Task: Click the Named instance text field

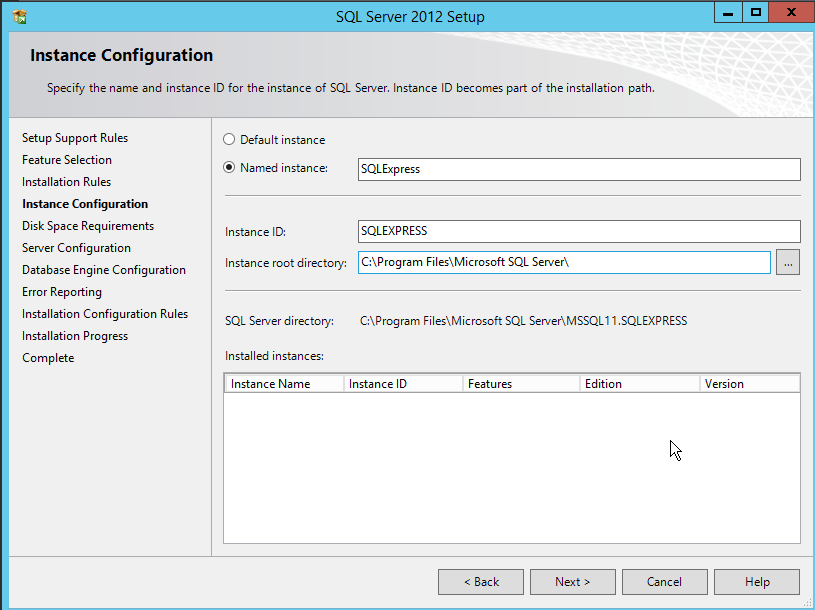Action: [x=578, y=169]
